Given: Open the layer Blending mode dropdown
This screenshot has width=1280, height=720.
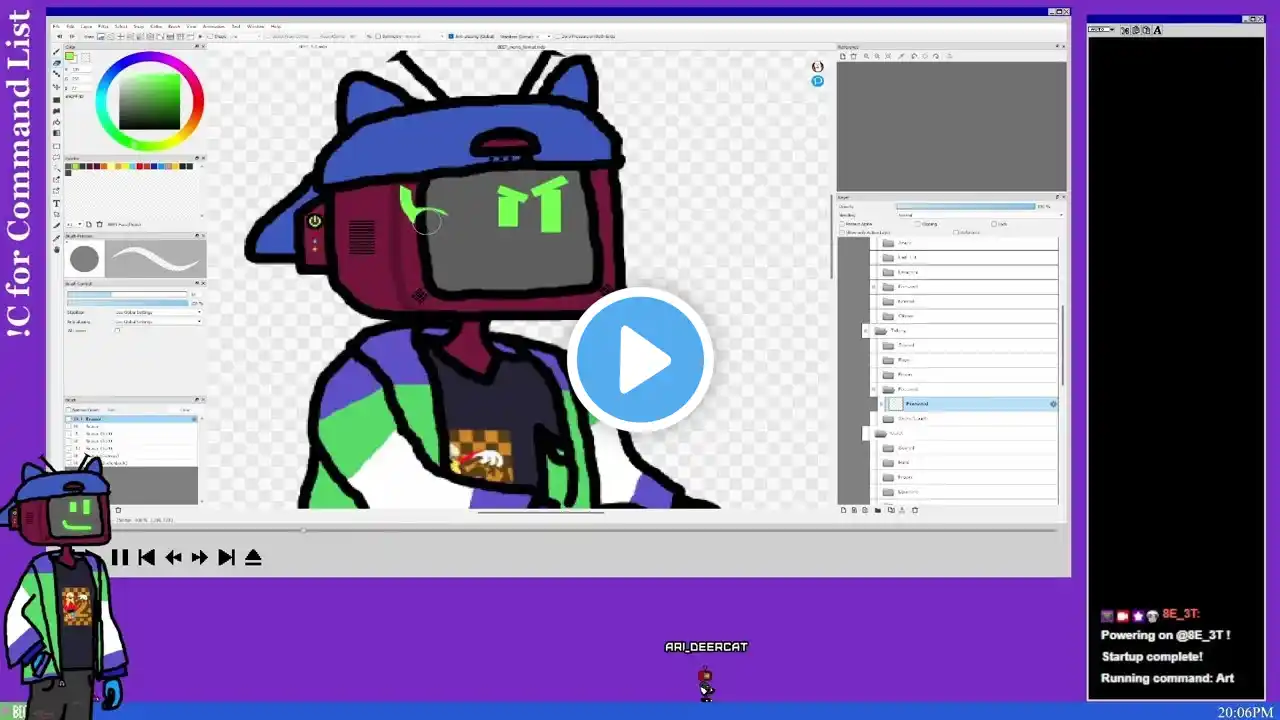Looking at the screenshot, I should click(979, 215).
